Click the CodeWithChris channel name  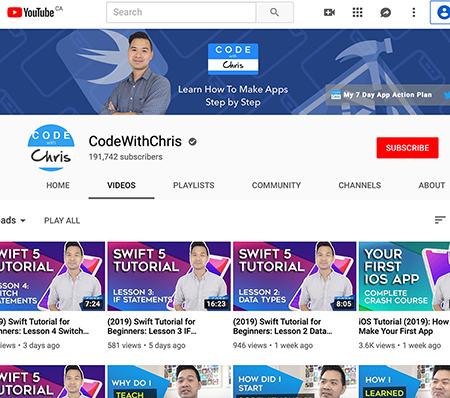tap(135, 141)
